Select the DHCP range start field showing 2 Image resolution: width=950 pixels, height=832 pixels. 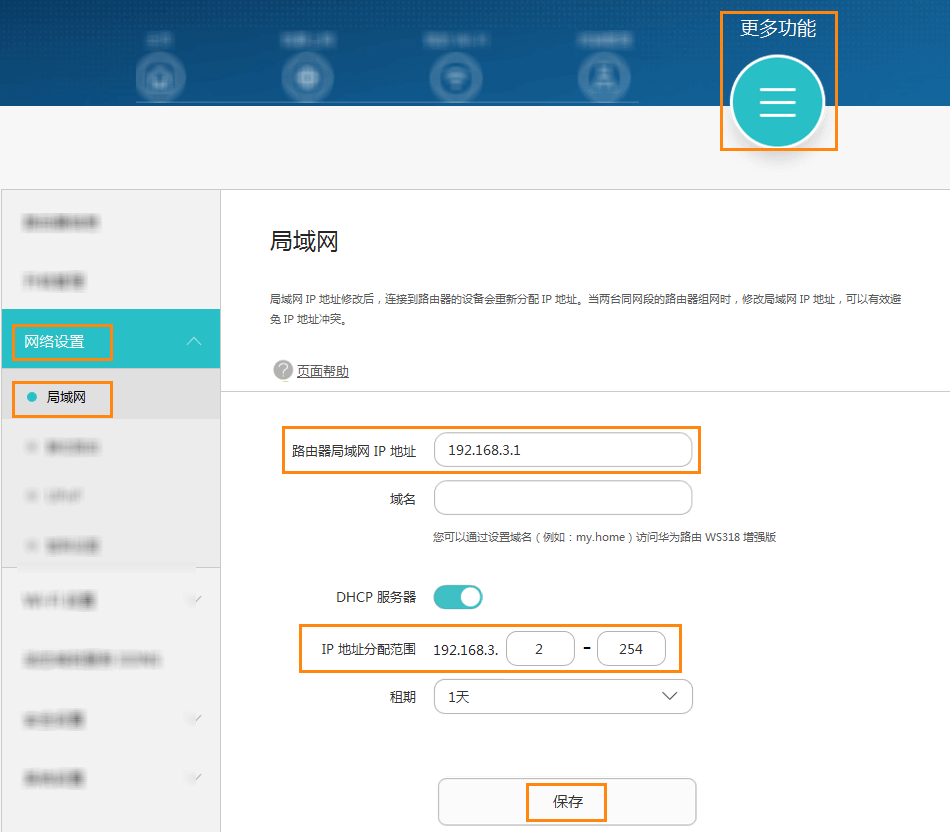(540, 648)
